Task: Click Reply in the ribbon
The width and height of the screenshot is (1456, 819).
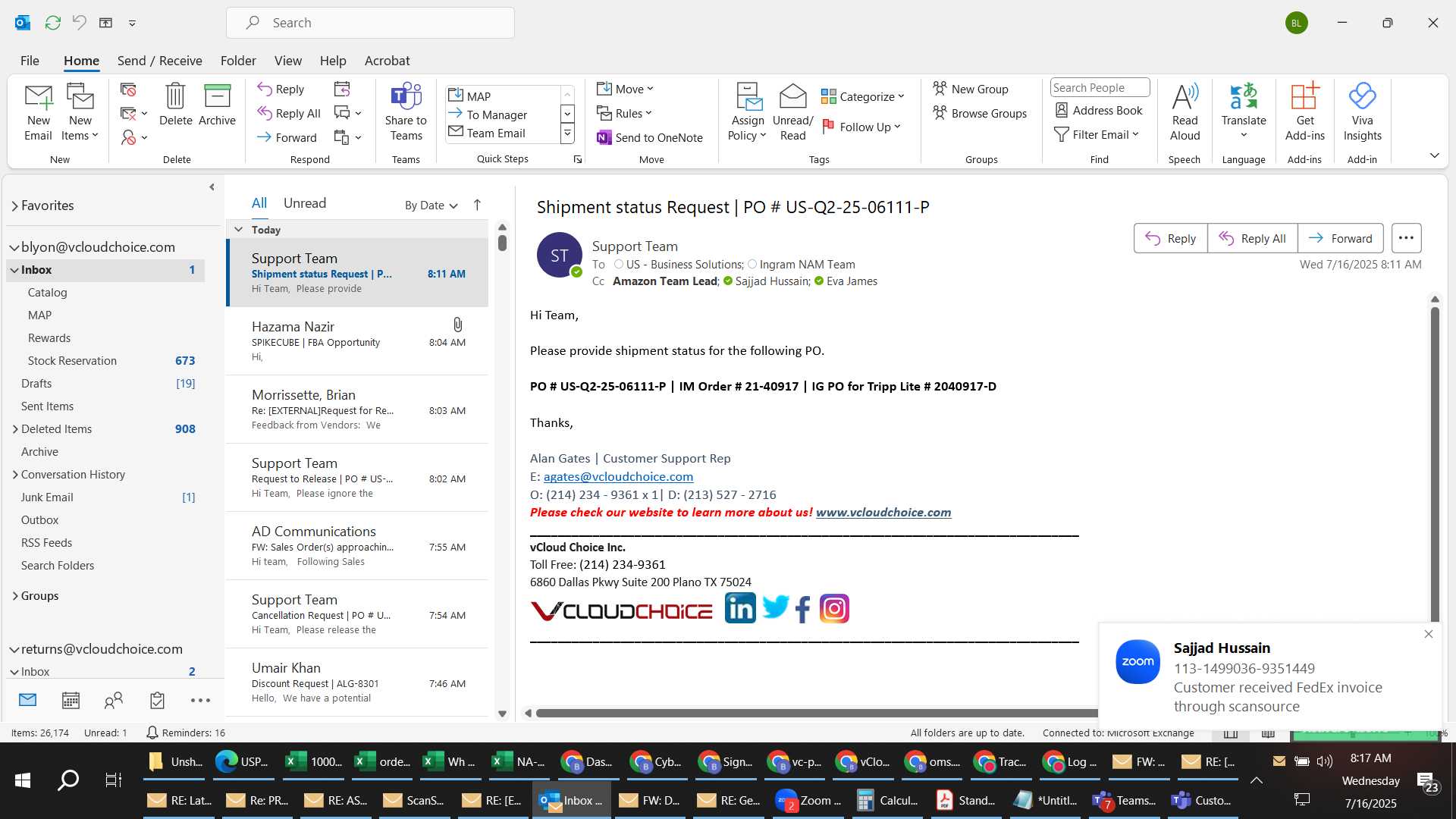Action: [281, 89]
